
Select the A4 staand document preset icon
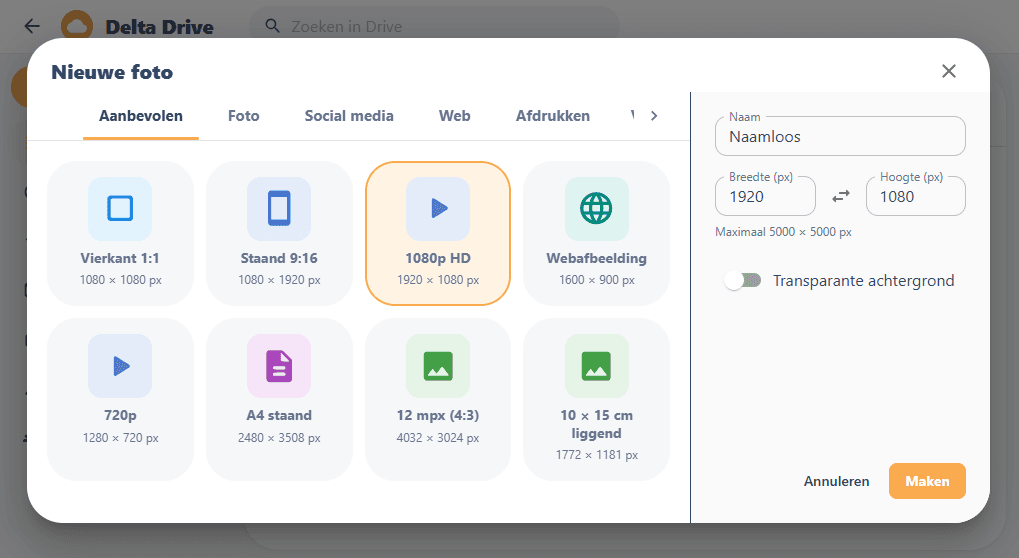(279, 366)
